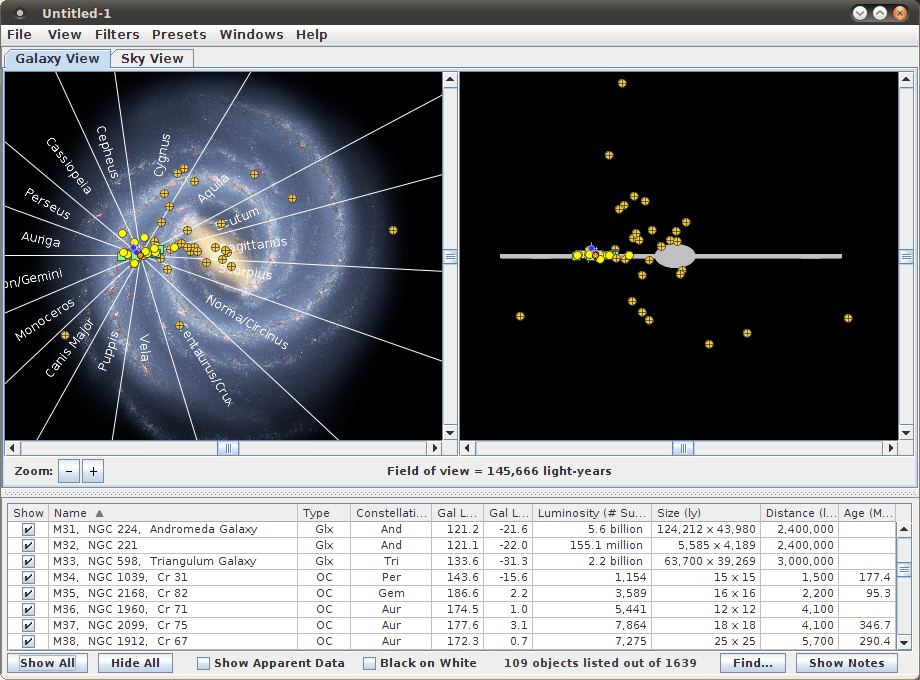
Task: Click distance value 3,000,000 for M33
Action: pyautogui.click(x=806, y=561)
